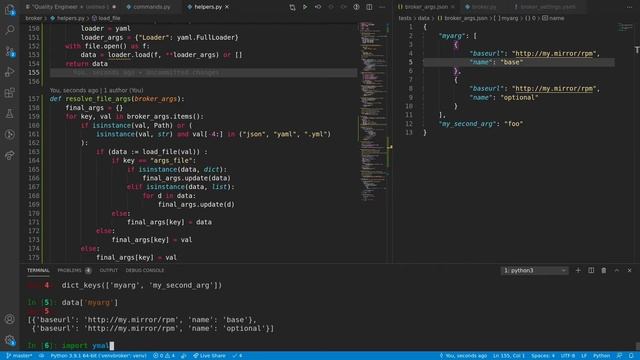
Task: Open the Run and Debug view
Action: (x=10, y=72)
